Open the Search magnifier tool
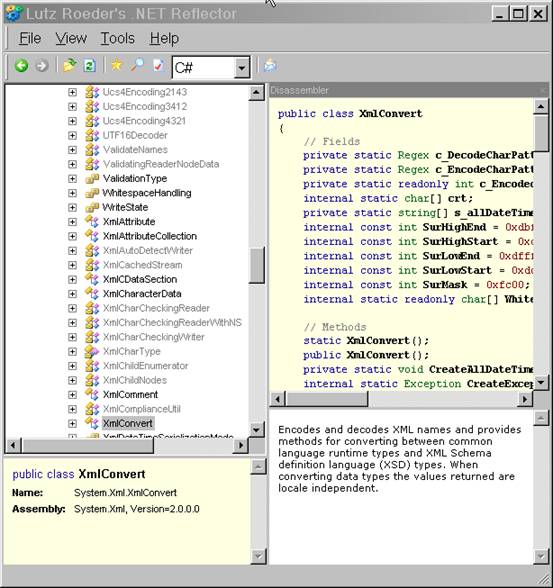The width and height of the screenshot is (553, 588). (137, 65)
